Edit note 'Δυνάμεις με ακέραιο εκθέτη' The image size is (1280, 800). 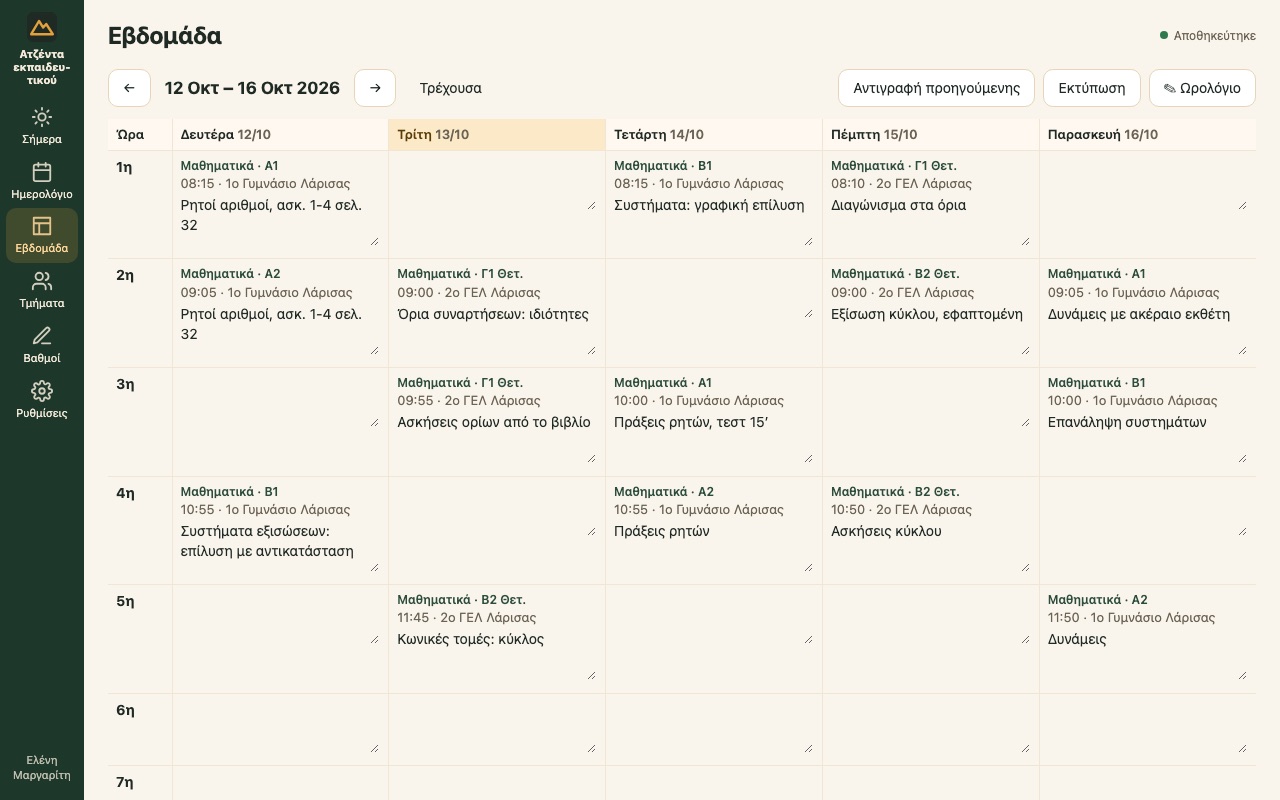tap(1147, 330)
